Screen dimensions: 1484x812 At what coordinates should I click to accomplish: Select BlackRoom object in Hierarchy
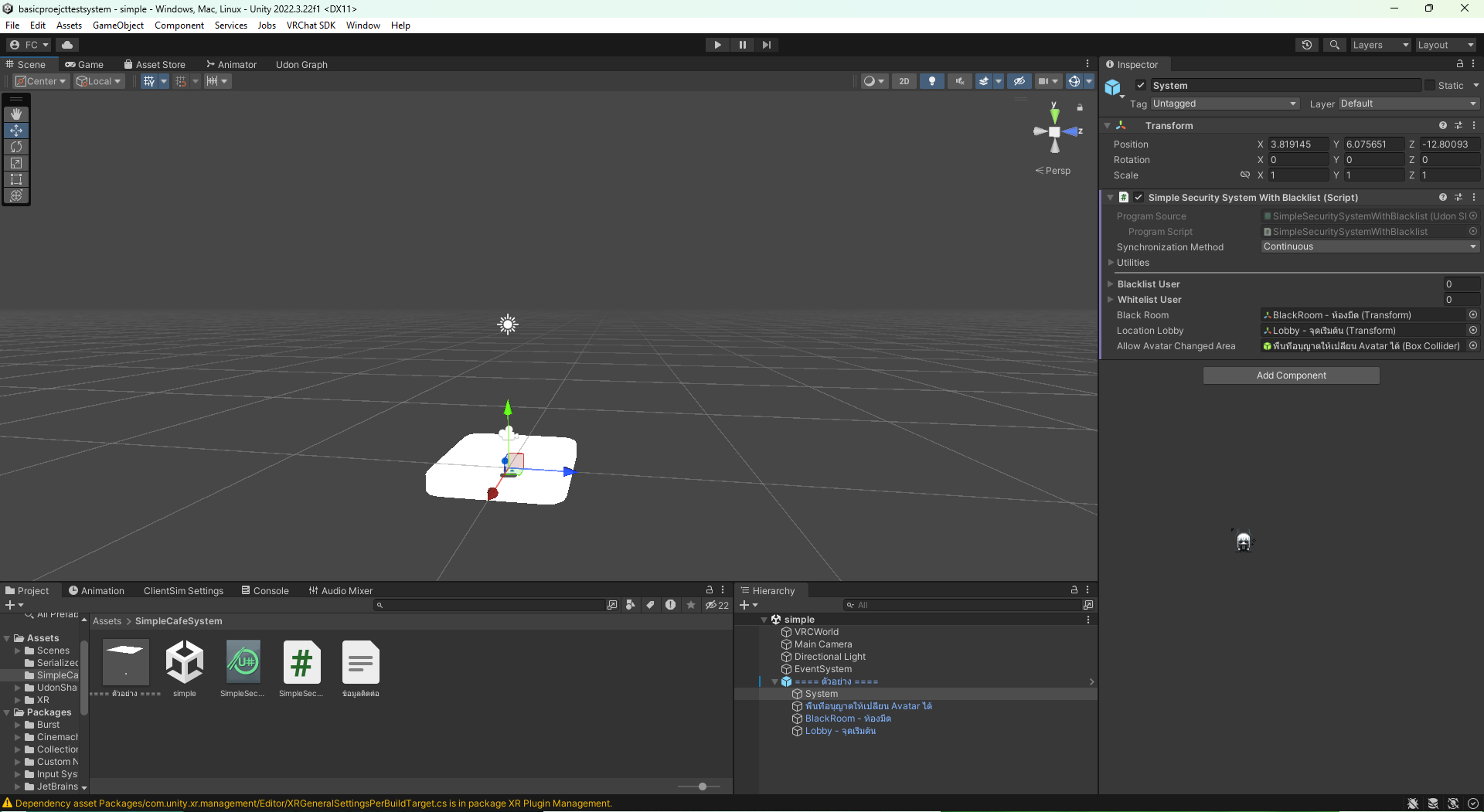coord(848,719)
